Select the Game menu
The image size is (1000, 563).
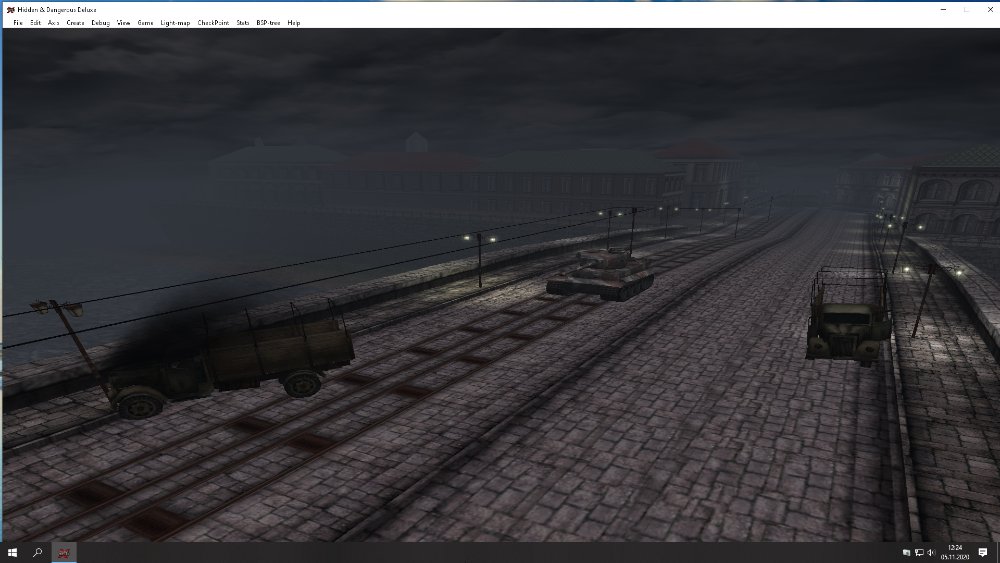tap(145, 22)
